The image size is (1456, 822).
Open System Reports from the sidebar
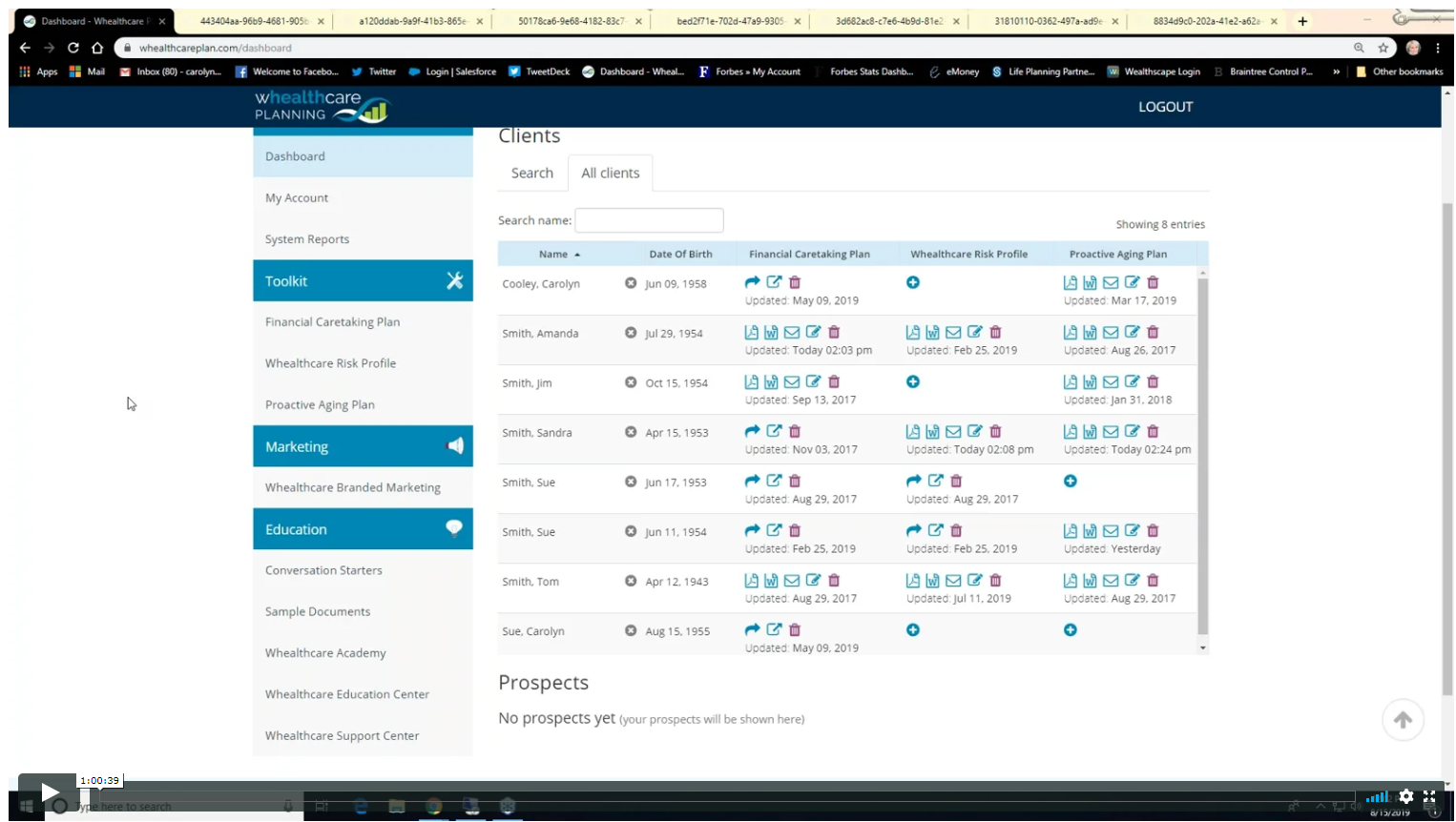[x=307, y=239]
